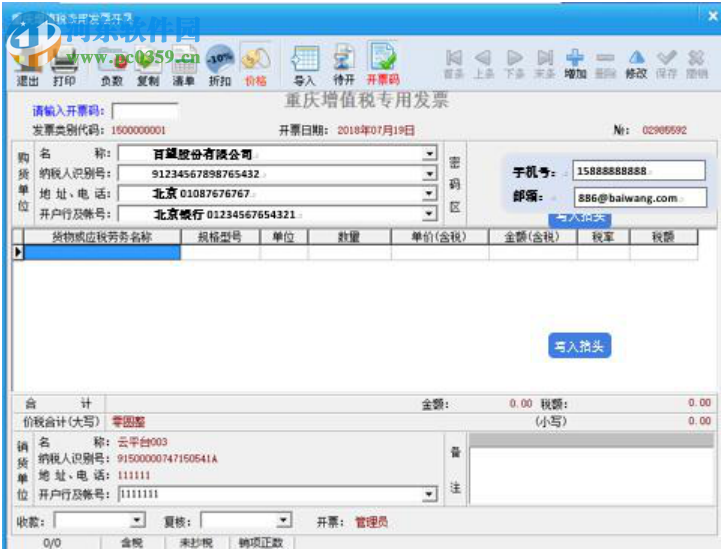Screen dimensions: 726x552
Task: Open the 待开 (pending) invoices icon
Action: tap(344, 66)
